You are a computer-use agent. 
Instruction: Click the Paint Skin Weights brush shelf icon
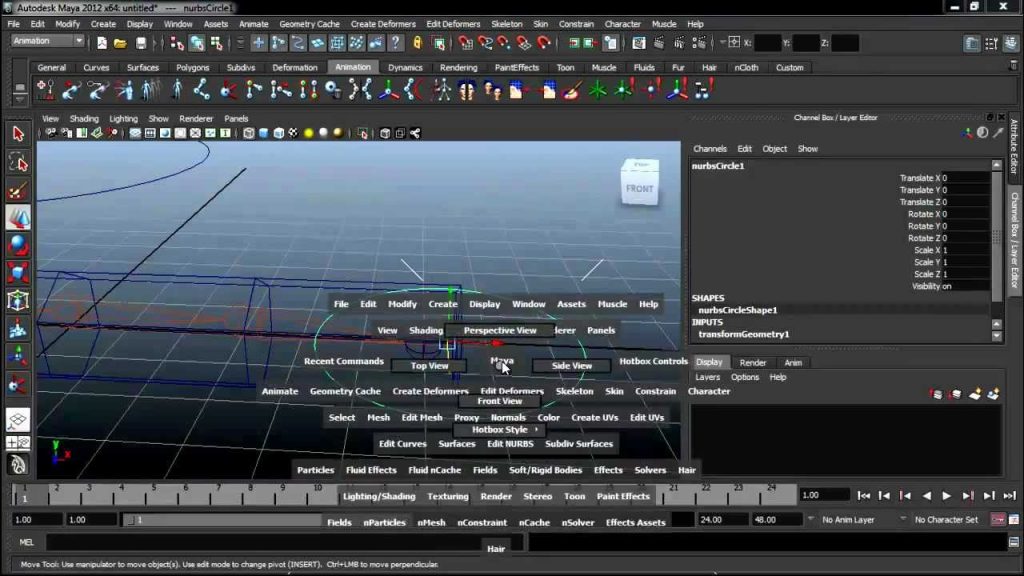tap(571, 90)
